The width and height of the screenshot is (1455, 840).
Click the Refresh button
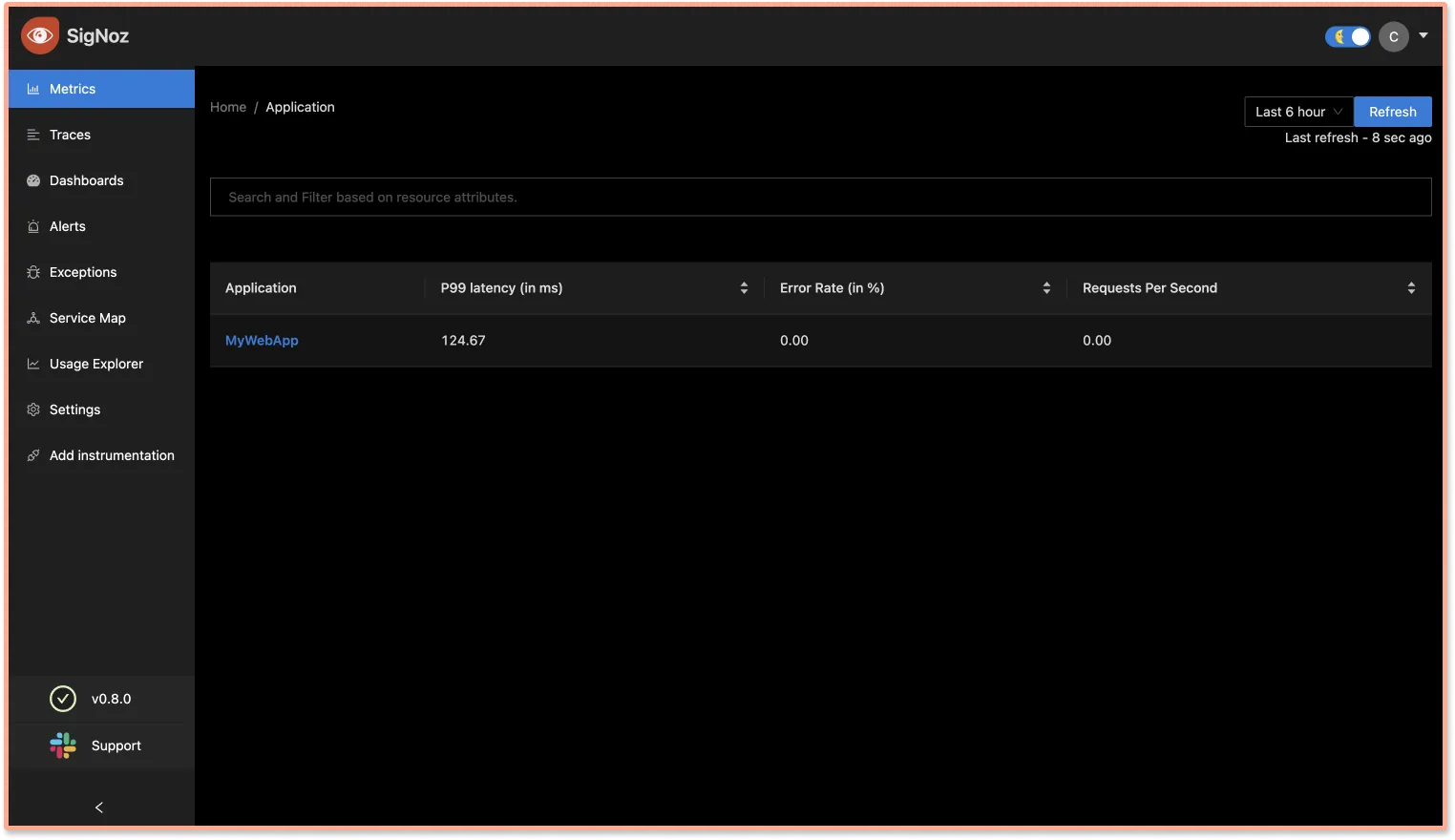click(1393, 112)
